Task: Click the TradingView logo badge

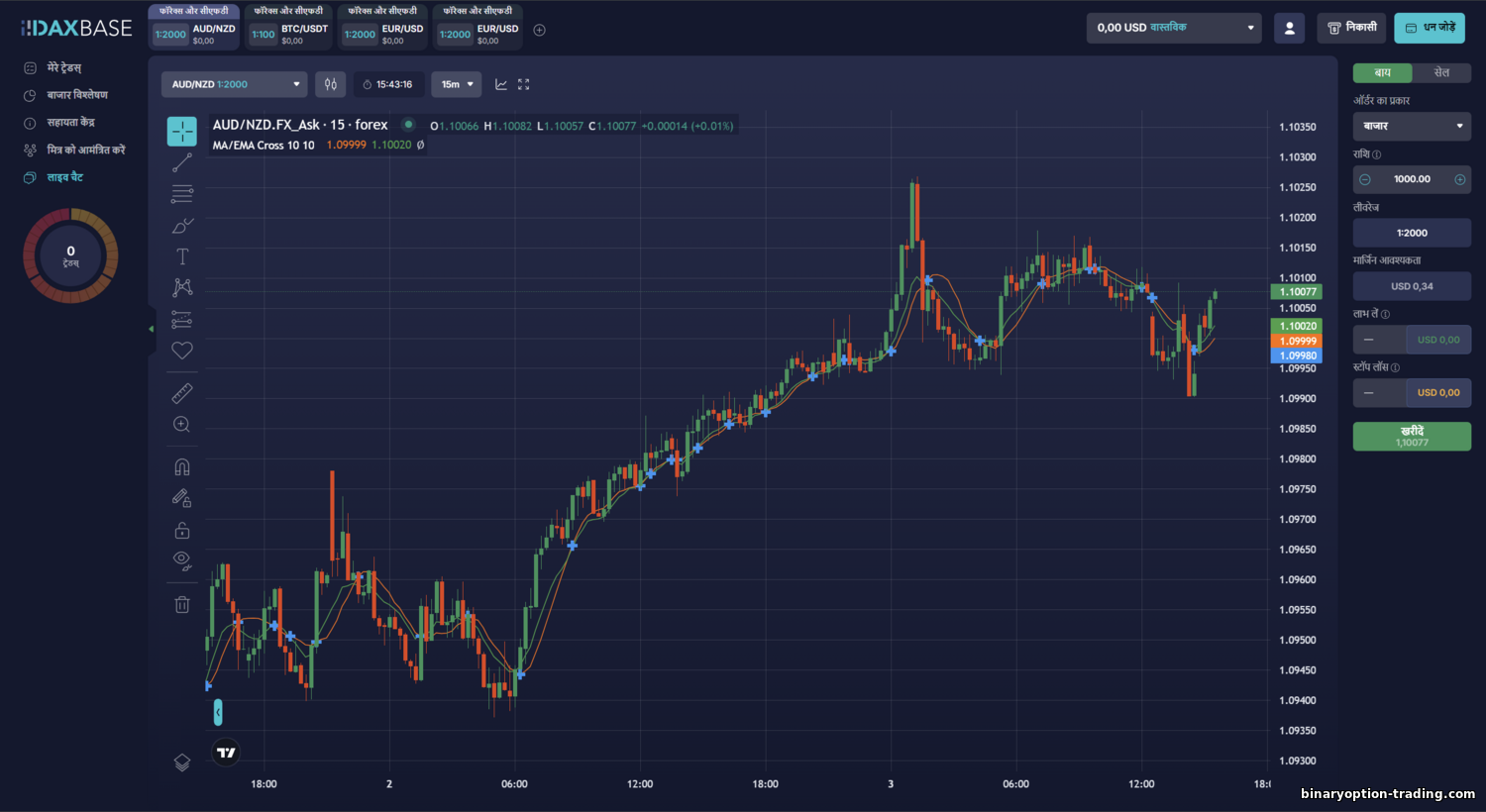Action: (227, 753)
